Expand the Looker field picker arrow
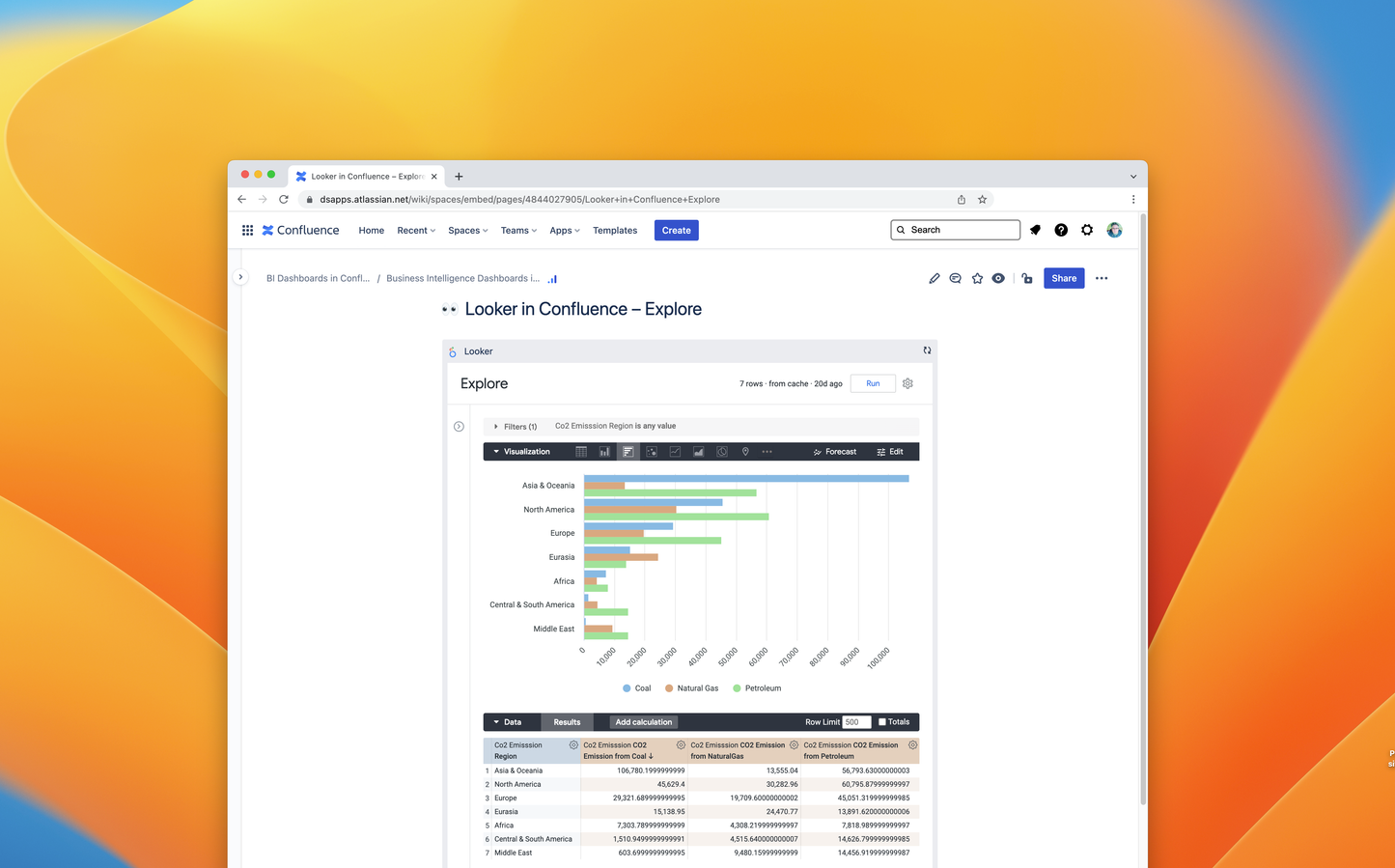The image size is (1395, 868). (x=459, y=427)
